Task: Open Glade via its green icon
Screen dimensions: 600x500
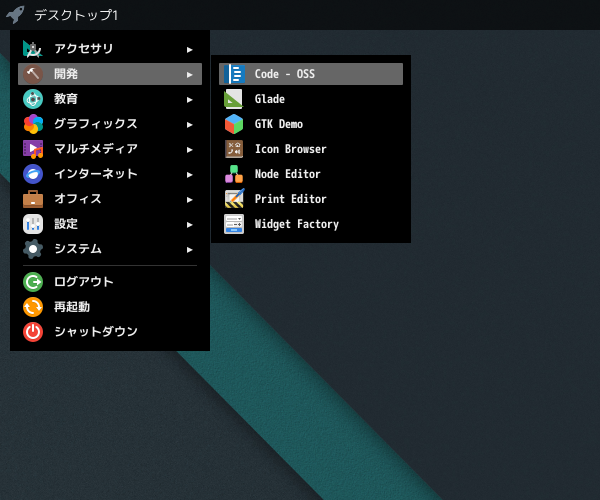Action: coord(233,99)
